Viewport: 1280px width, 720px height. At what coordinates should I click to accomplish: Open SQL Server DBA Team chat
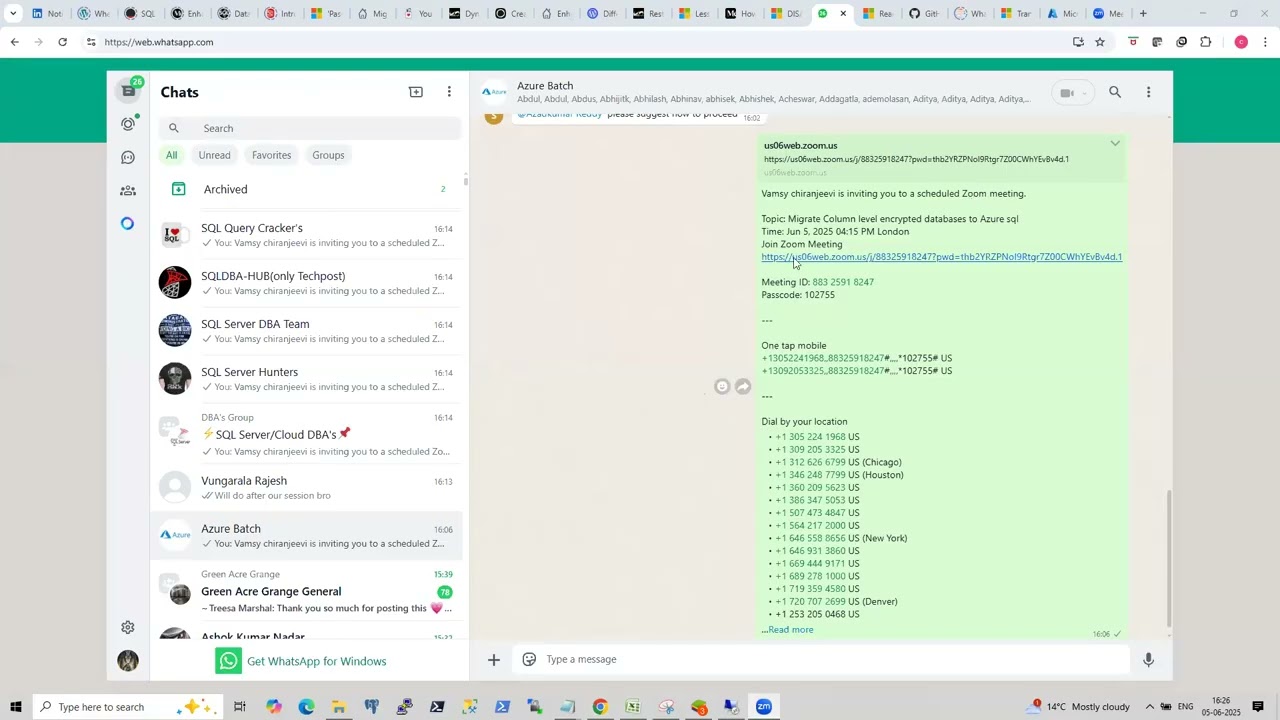tap(306, 331)
